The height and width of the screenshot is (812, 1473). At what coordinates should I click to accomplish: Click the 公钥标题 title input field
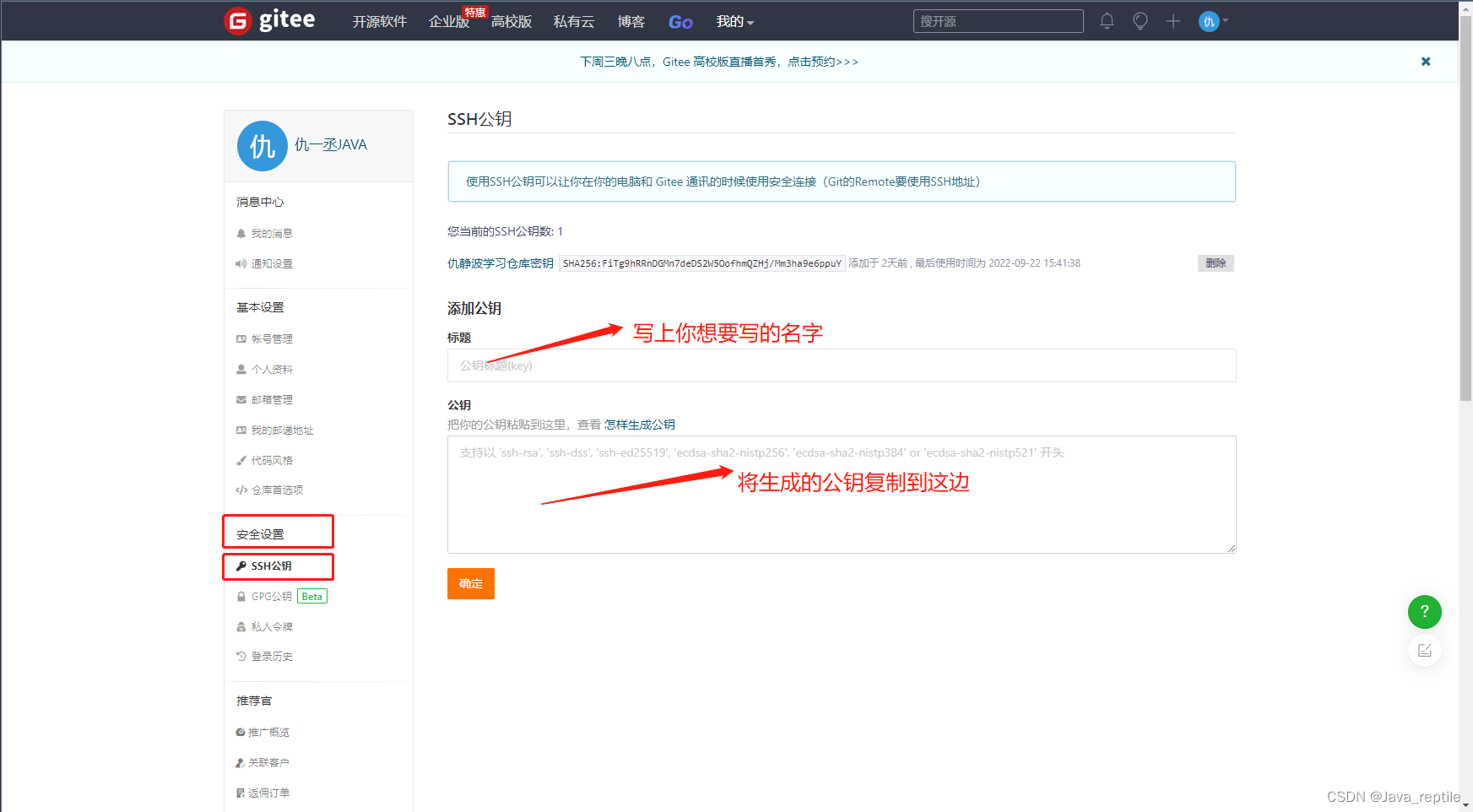(x=842, y=365)
